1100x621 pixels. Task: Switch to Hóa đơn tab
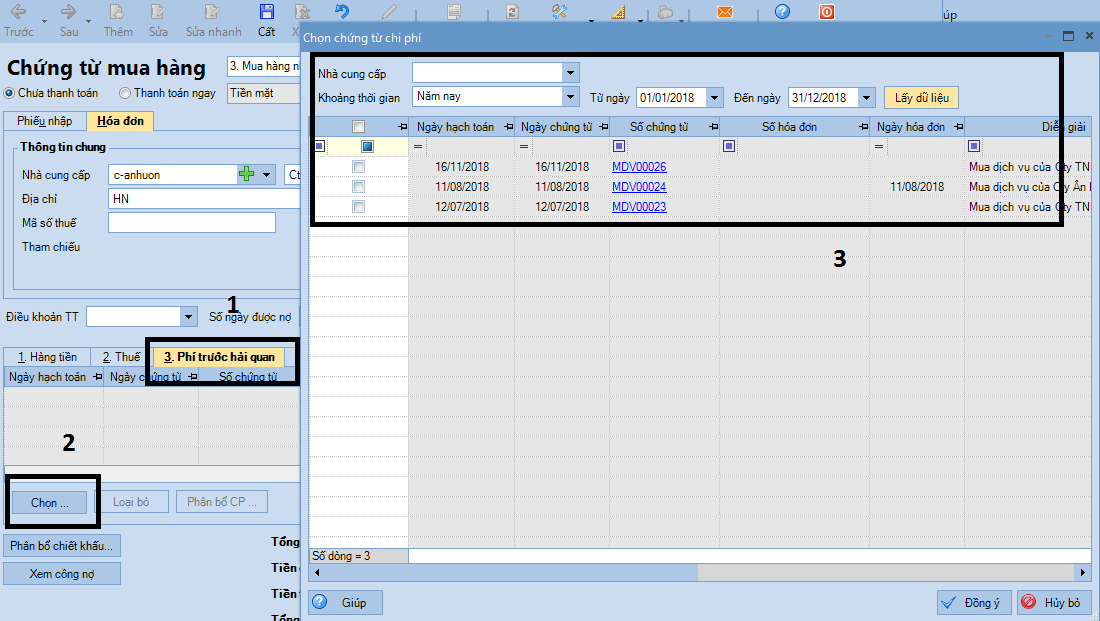pyautogui.click(x=120, y=121)
